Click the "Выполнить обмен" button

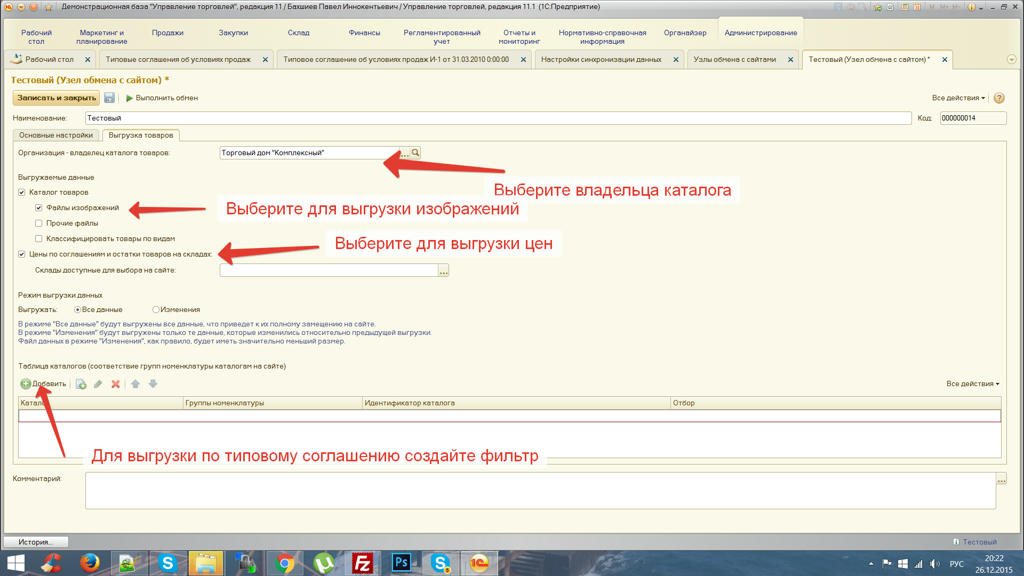coord(161,98)
